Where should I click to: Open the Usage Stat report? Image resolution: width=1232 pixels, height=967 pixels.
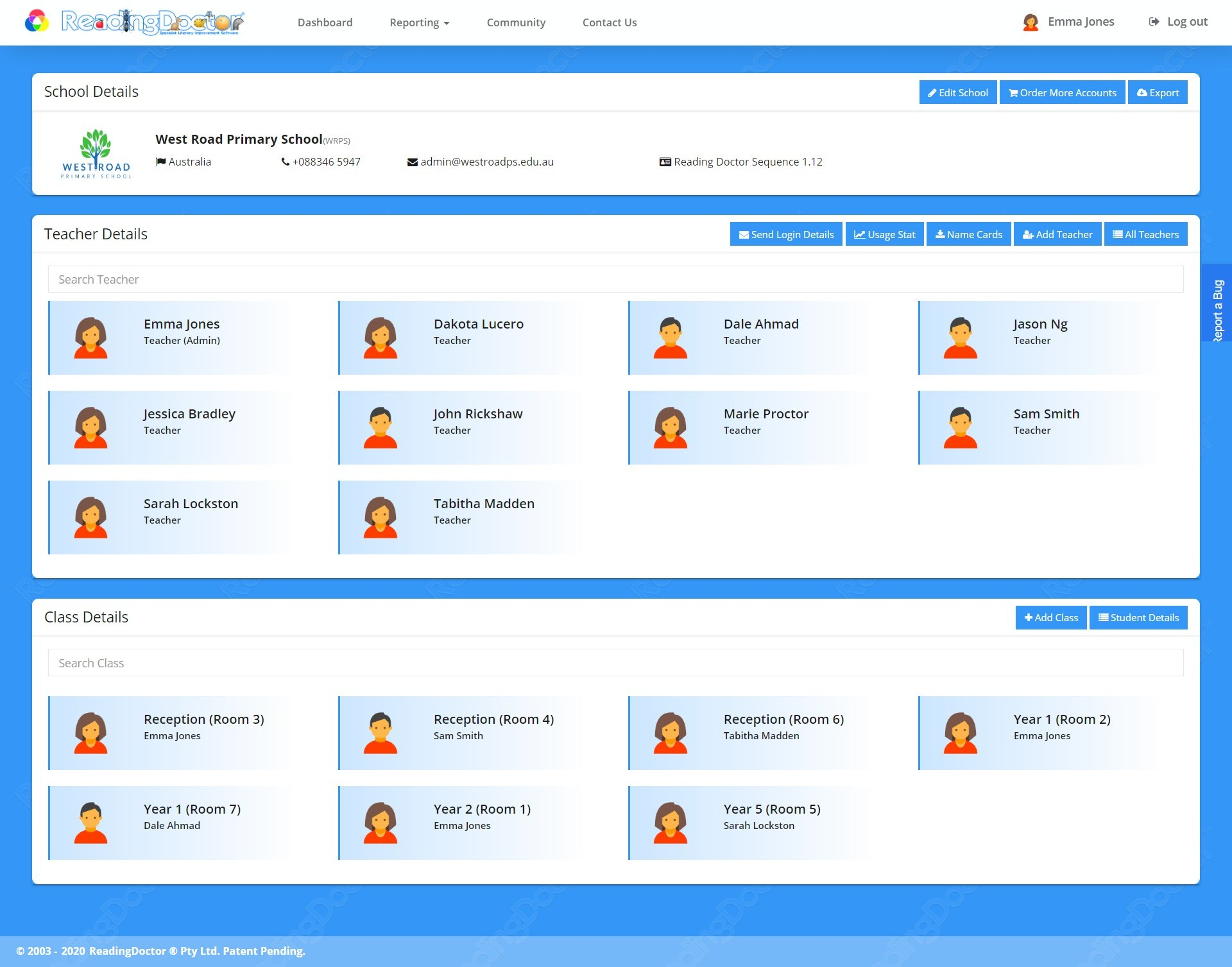coord(884,234)
